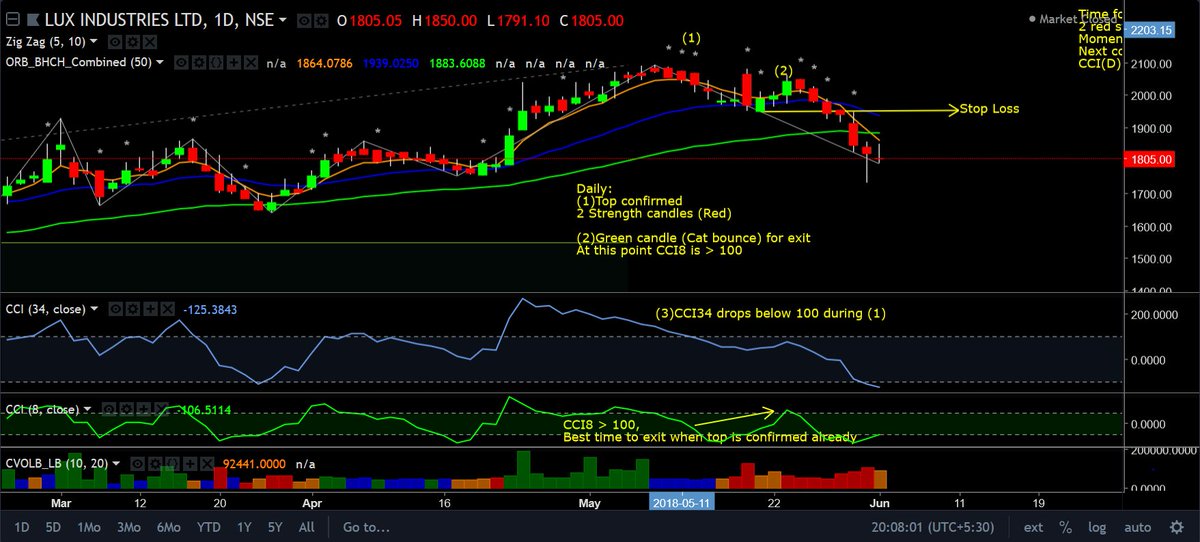Click the CCI 8 value -106.5114
This screenshot has height=542, width=1200.
[204, 410]
